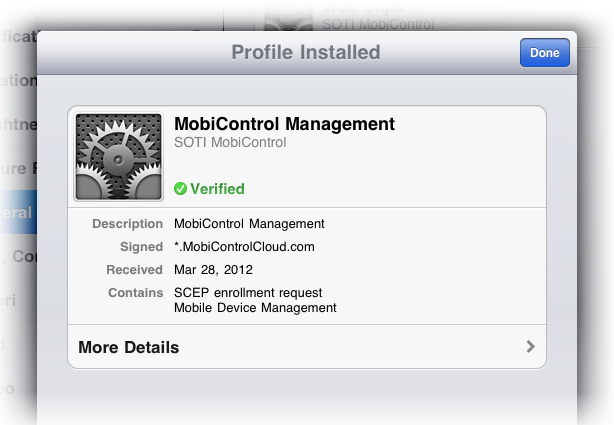614x425 pixels.
Task: Click the Web Clips gear icon
Action: coord(289,12)
